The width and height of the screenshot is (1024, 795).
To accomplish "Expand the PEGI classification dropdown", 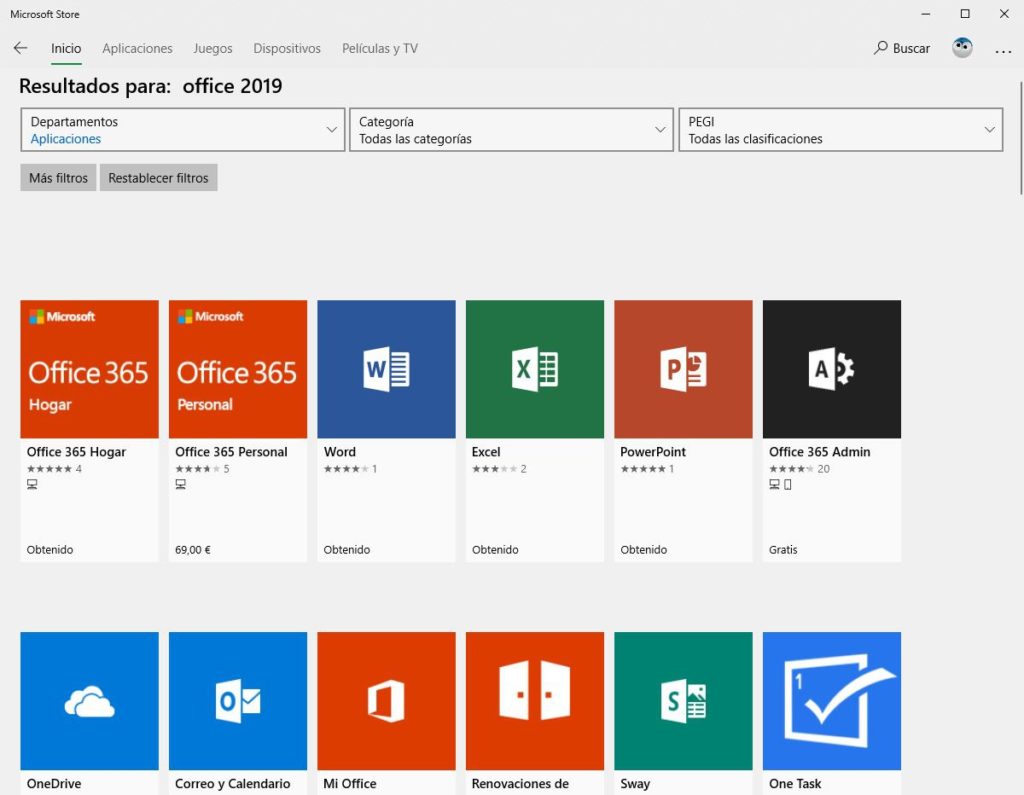I will point(840,130).
